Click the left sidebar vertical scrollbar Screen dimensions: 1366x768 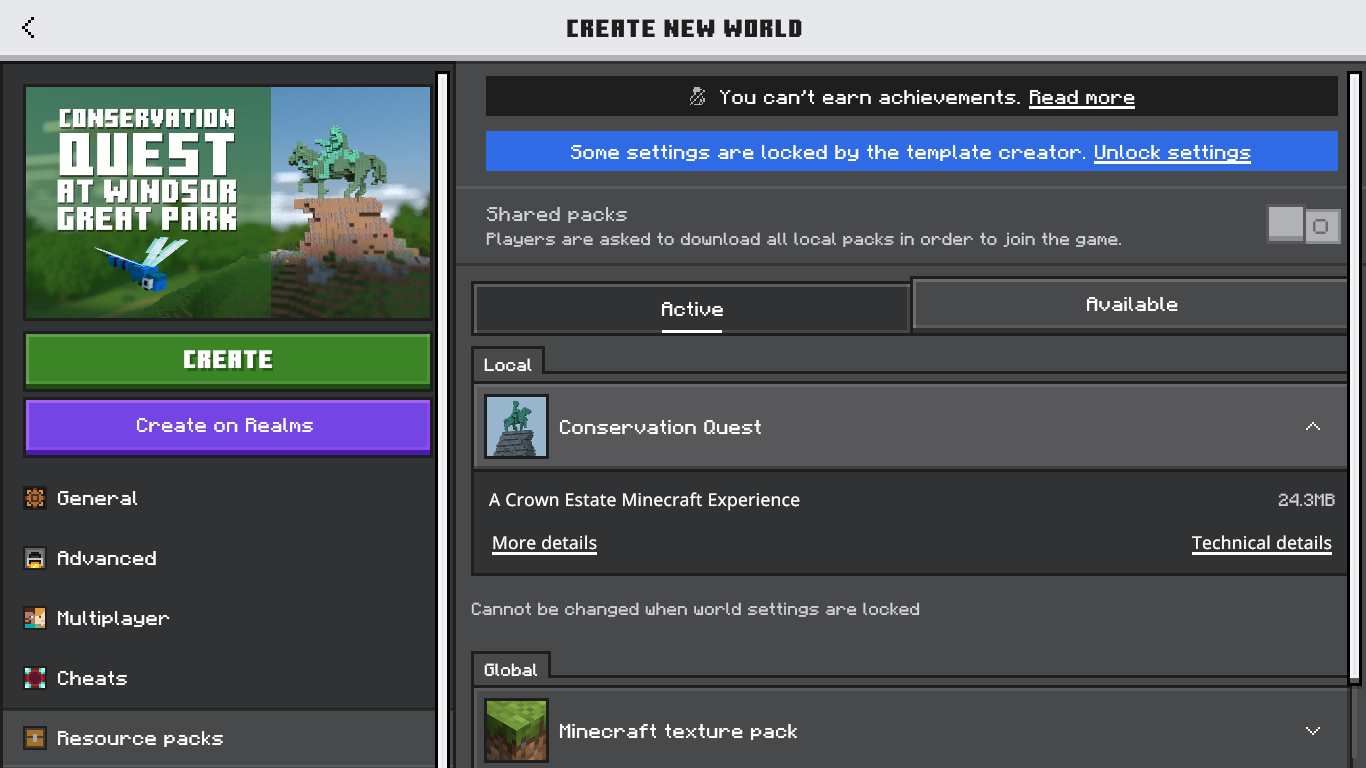tap(442, 418)
